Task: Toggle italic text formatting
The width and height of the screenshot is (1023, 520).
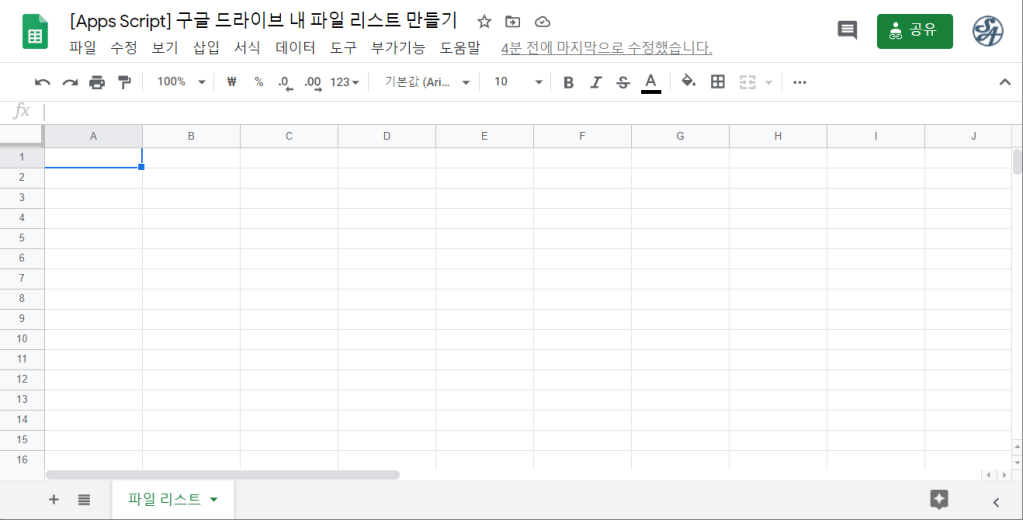Action: [596, 82]
